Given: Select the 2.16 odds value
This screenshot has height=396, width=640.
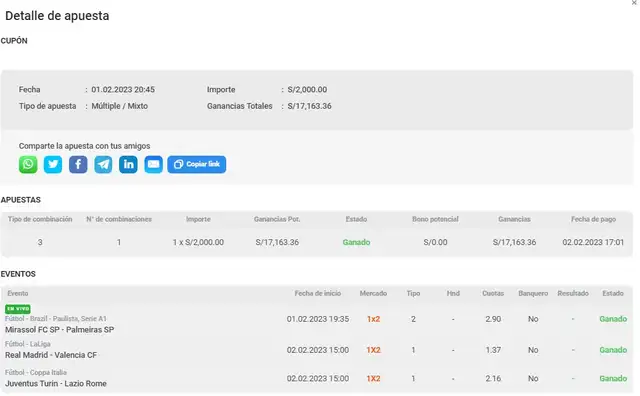Looking at the screenshot, I should click(493, 379).
